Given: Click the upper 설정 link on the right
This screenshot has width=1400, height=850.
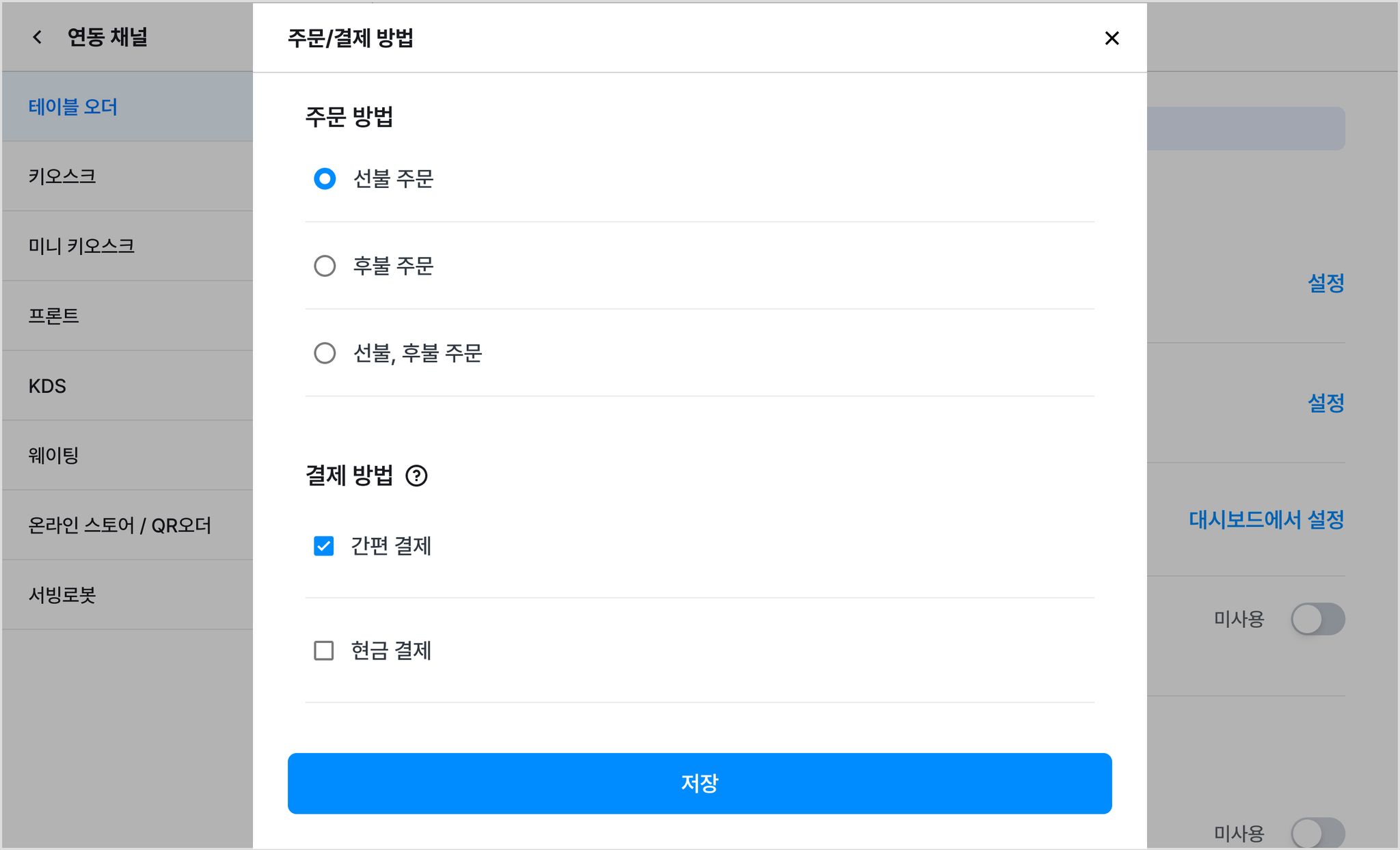Looking at the screenshot, I should [1325, 283].
